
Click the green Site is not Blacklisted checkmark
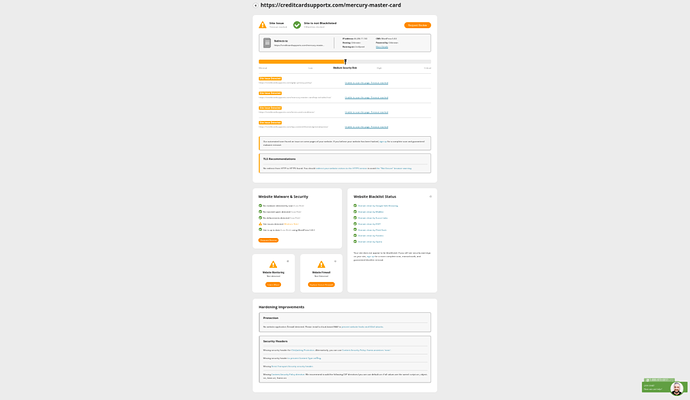click(x=297, y=24)
